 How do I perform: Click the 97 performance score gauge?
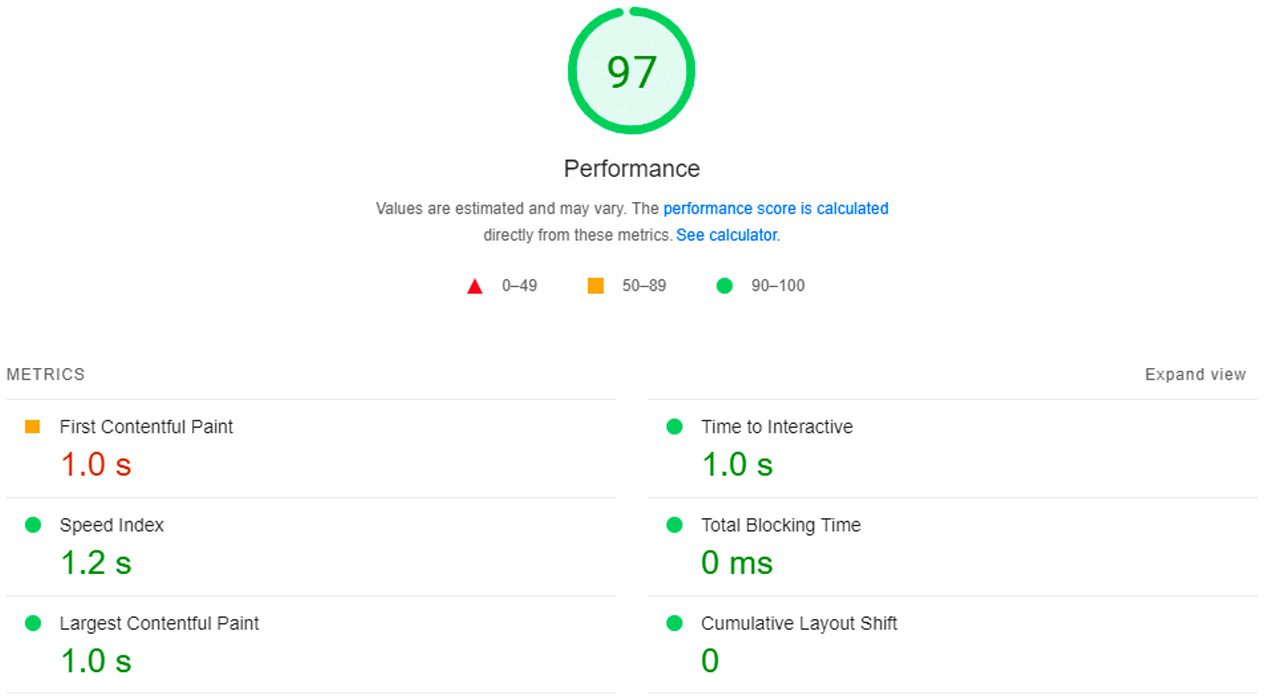click(x=632, y=71)
